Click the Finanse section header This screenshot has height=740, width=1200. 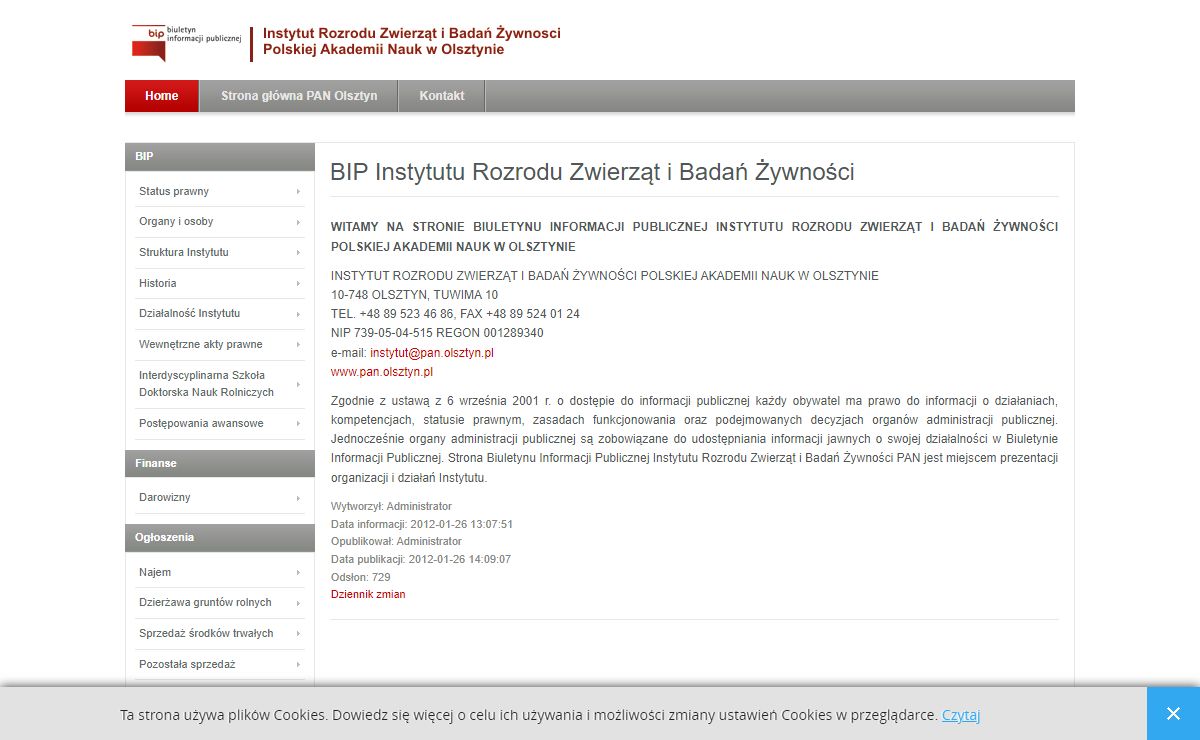click(x=220, y=463)
